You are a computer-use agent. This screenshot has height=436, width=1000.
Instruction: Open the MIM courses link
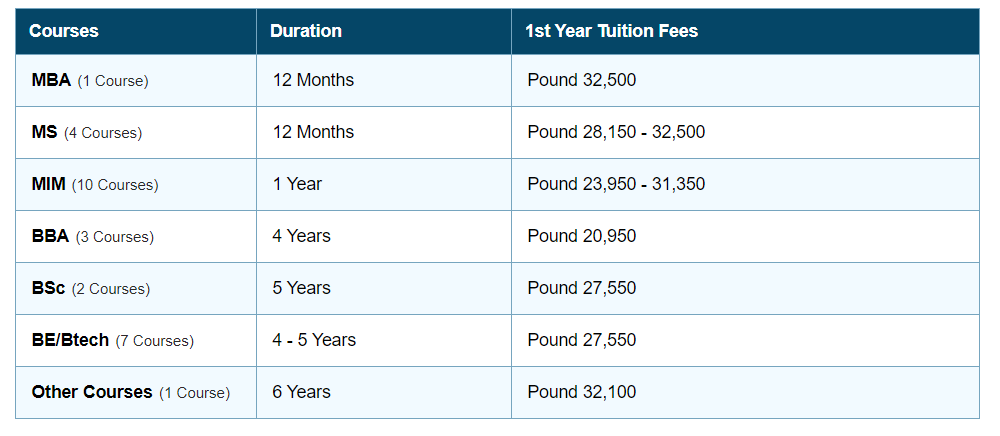click(x=49, y=185)
